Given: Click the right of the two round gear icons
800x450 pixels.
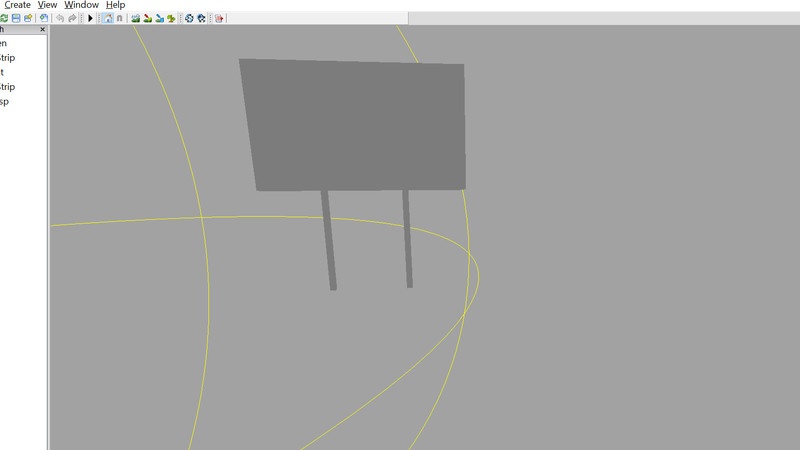Looking at the screenshot, I should point(201,18).
